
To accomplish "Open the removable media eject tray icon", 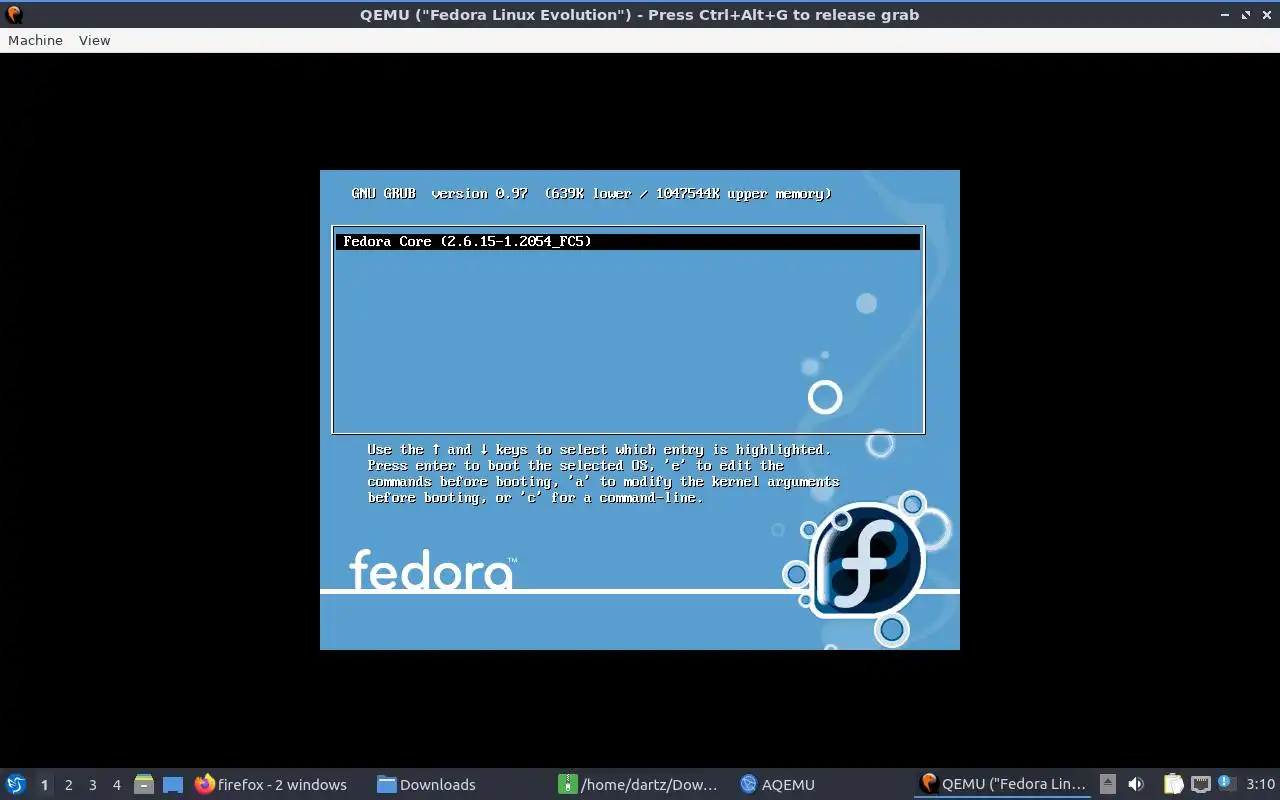I will 1108,784.
